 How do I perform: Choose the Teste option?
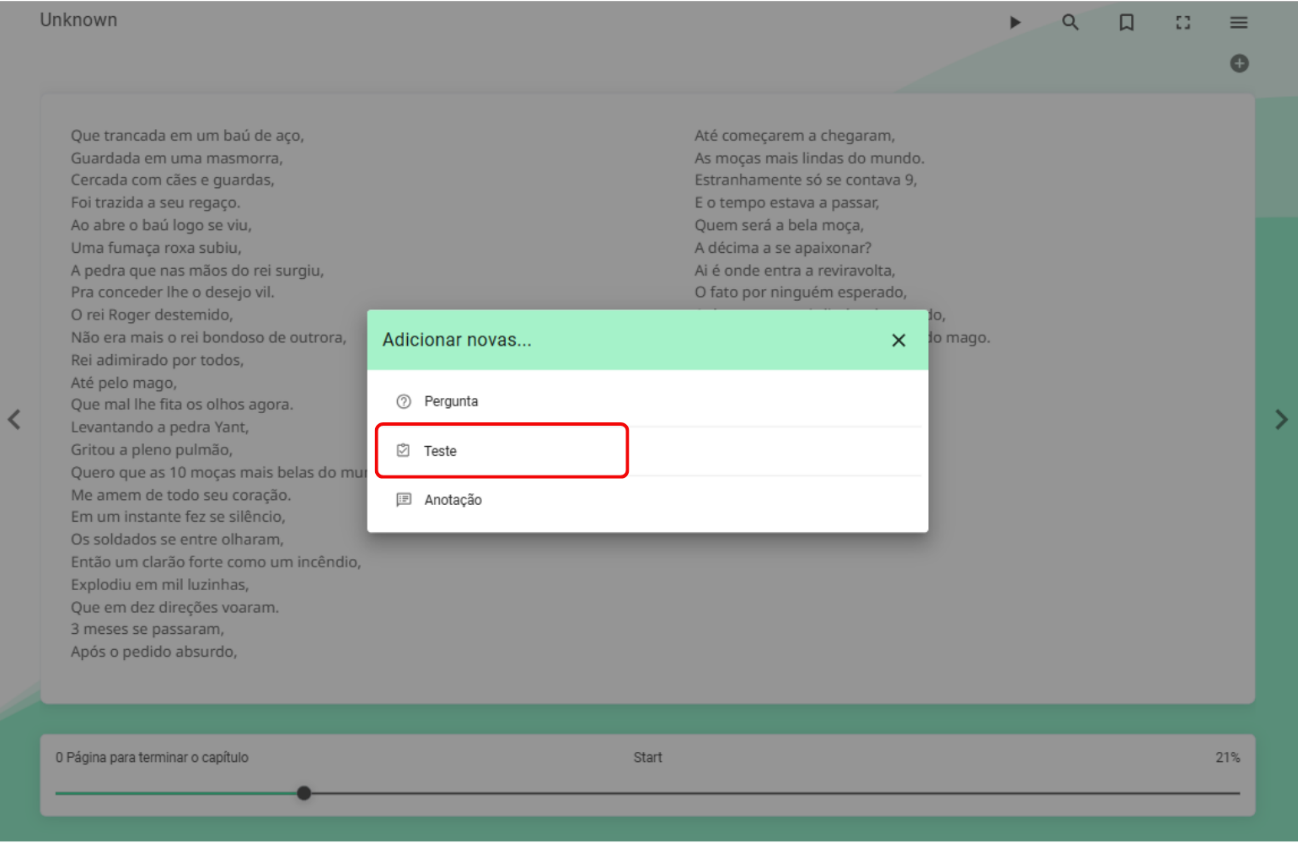point(647,451)
